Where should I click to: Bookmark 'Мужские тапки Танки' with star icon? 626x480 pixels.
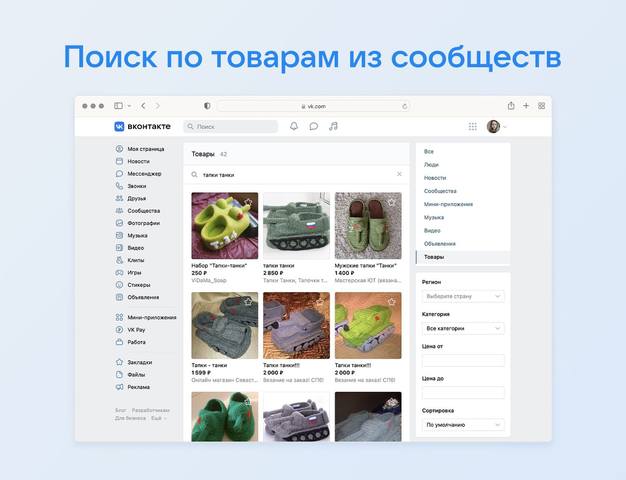coord(392,202)
